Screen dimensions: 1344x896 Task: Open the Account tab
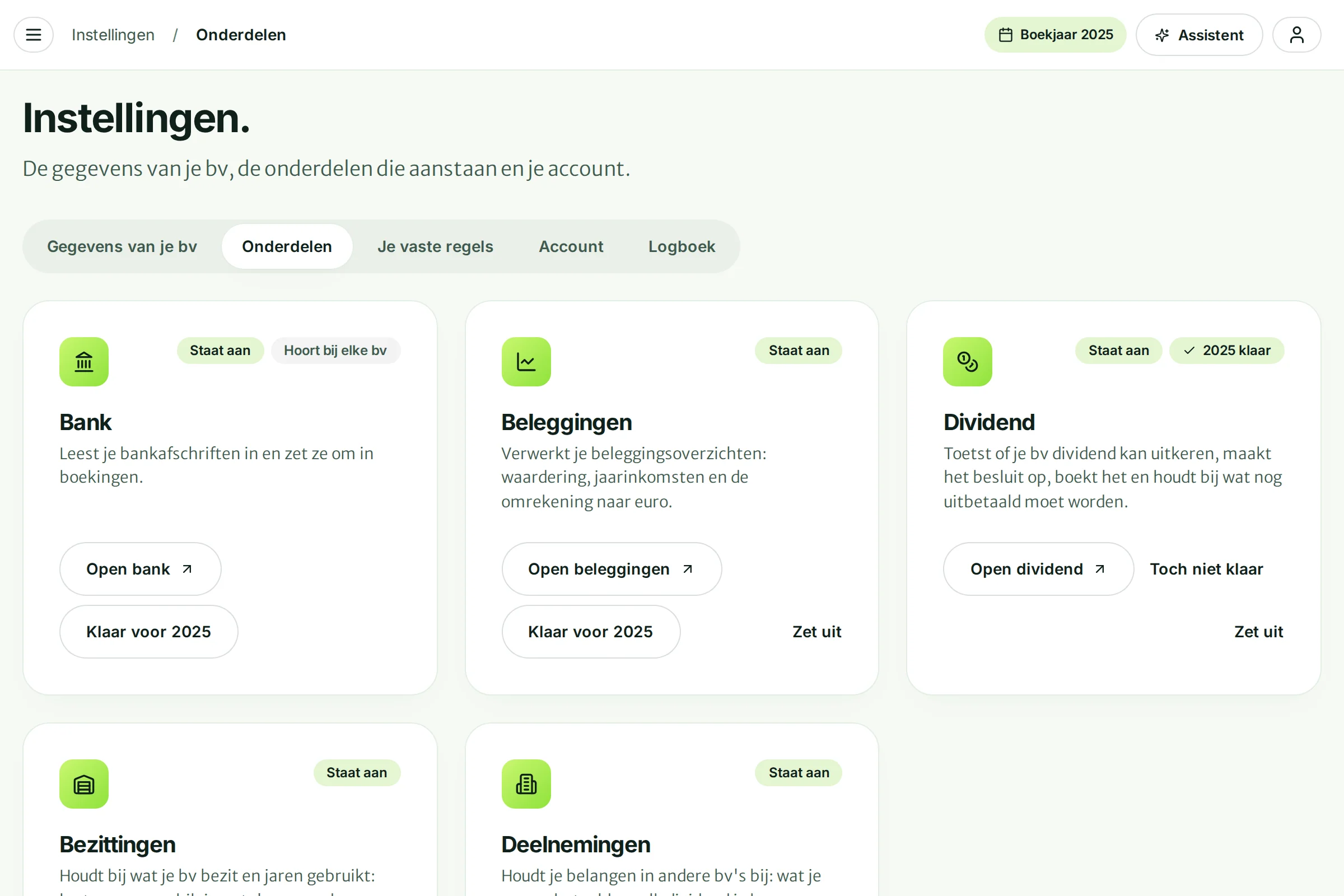(x=571, y=246)
